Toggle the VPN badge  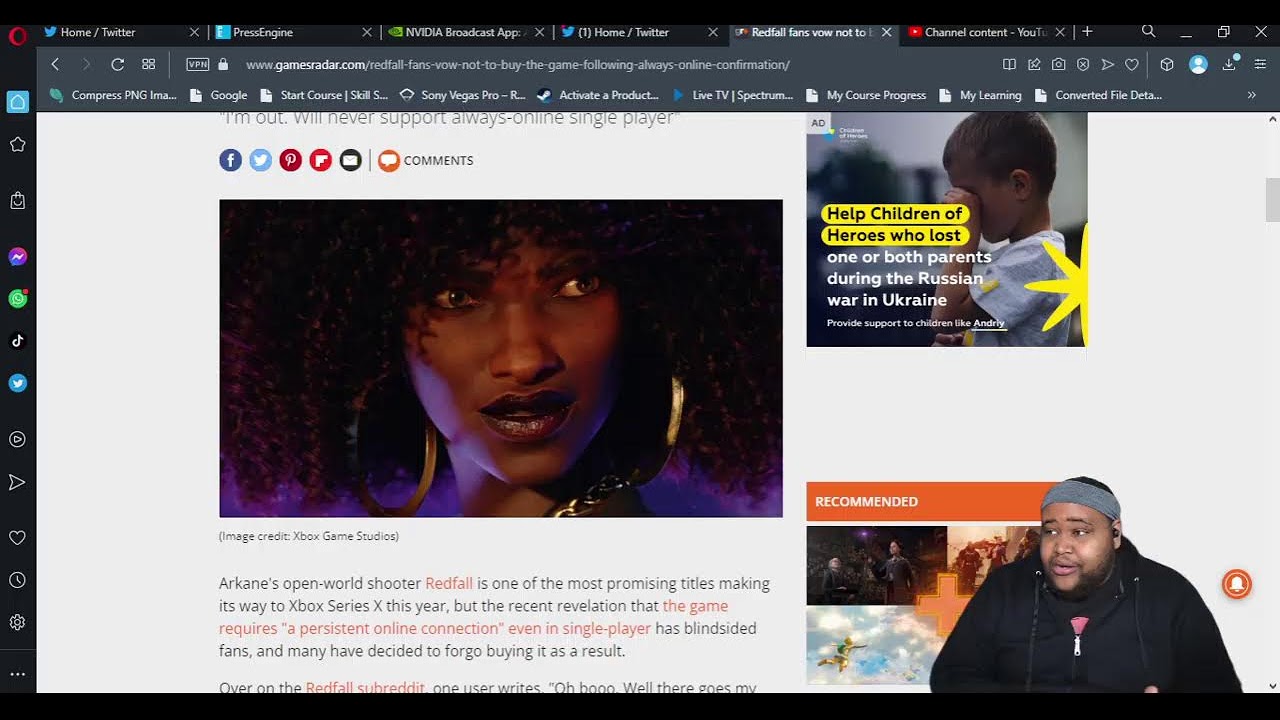(198, 64)
